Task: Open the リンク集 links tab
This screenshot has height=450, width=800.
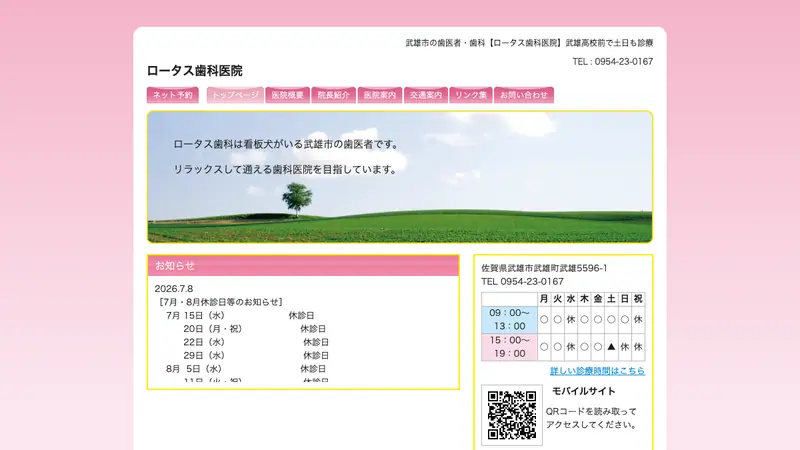Action: [x=470, y=95]
